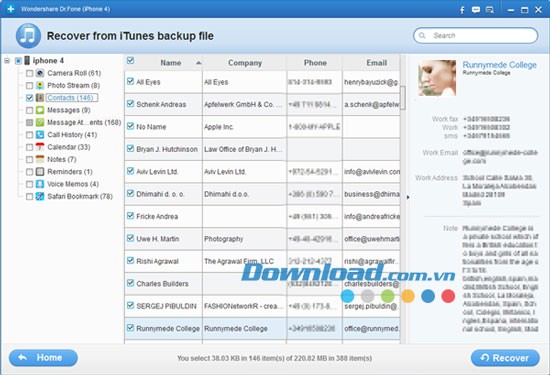Select the Runnymede College row

point(262,329)
